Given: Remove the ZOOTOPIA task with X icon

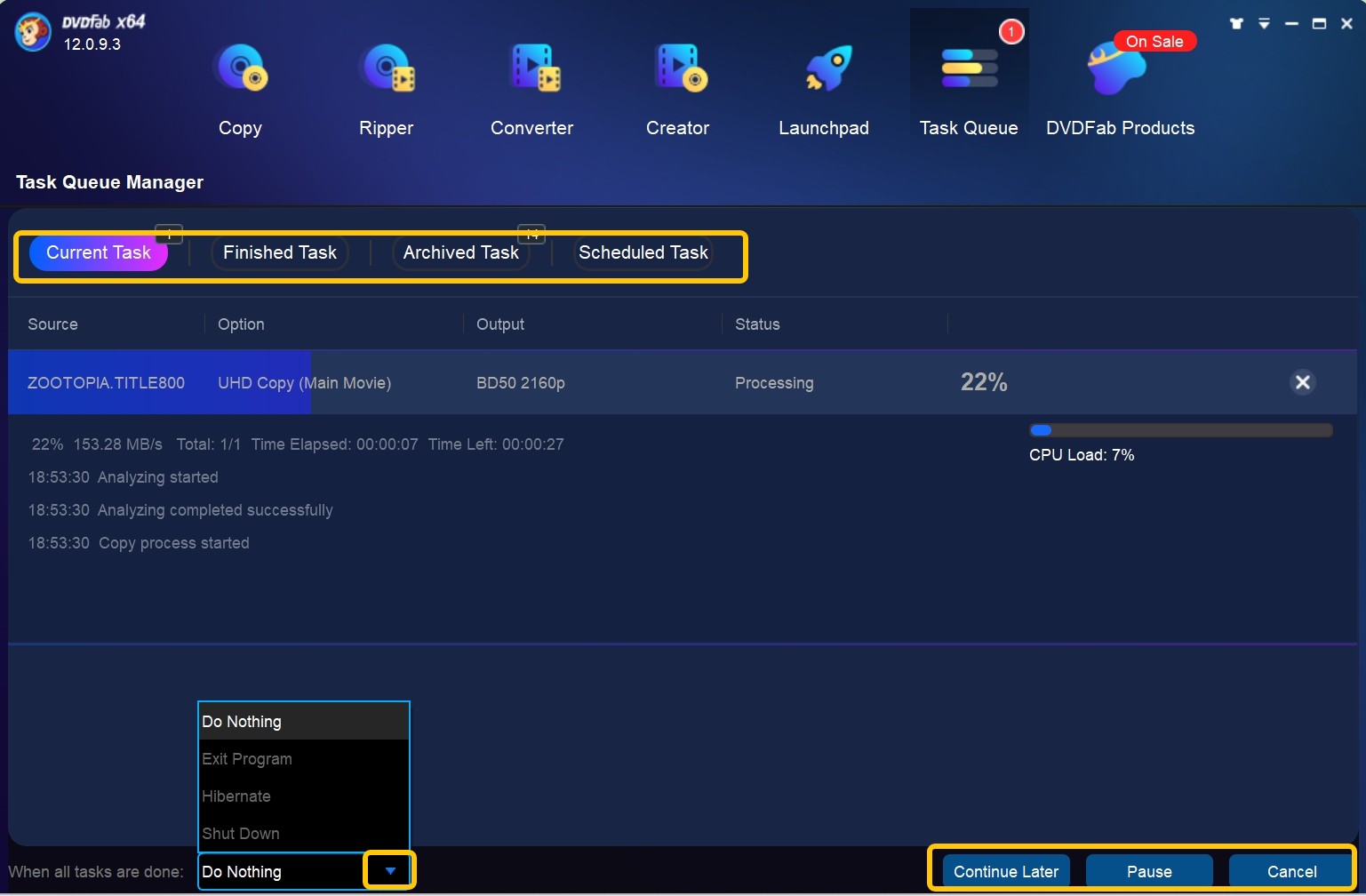Looking at the screenshot, I should click(1302, 382).
